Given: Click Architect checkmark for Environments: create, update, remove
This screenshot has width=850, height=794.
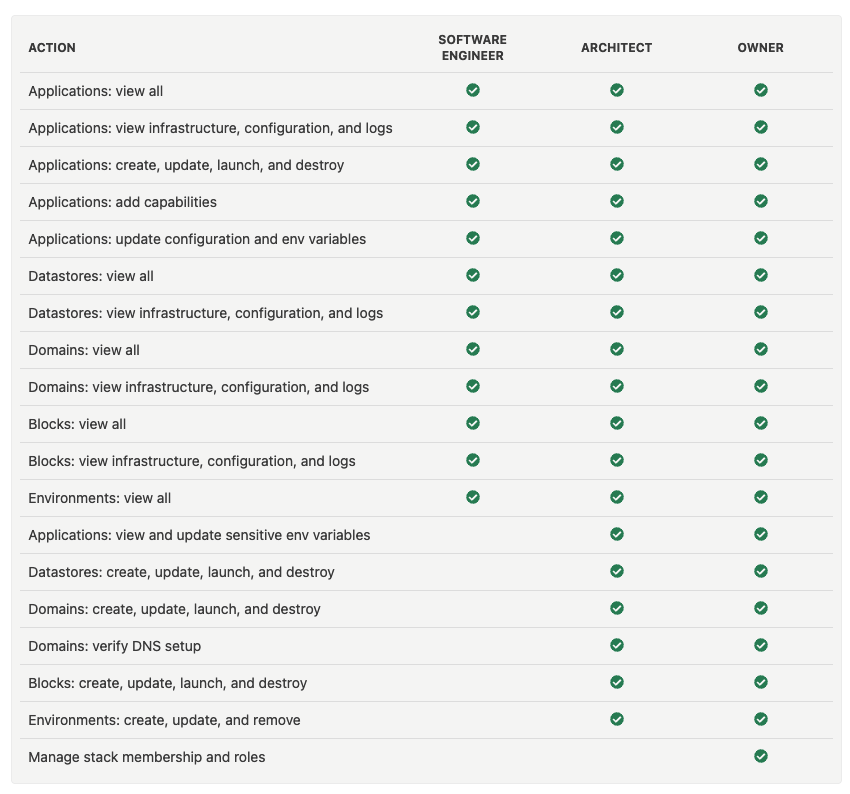Looking at the screenshot, I should click(617, 719).
